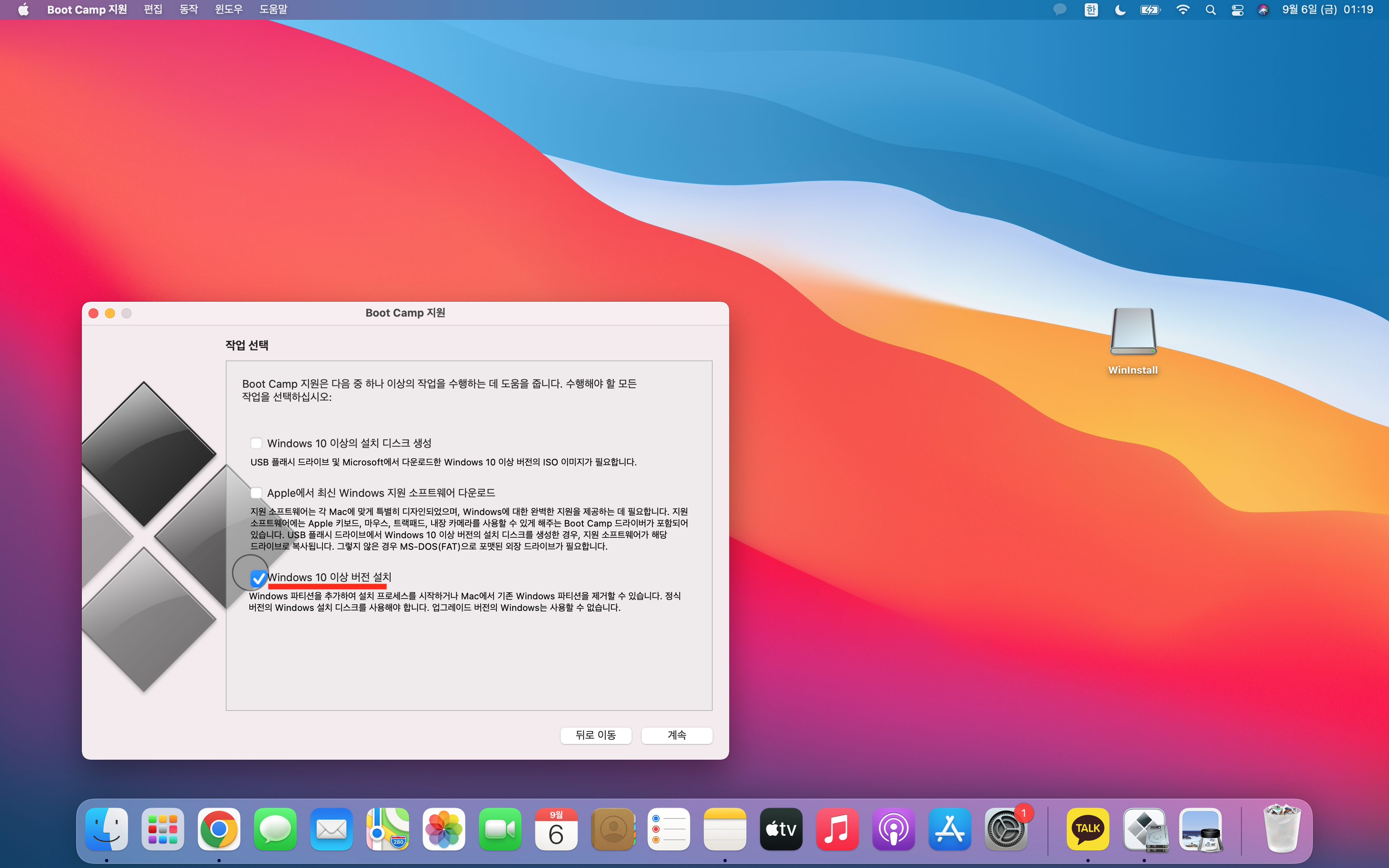This screenshot has width=1389, height=868.
Task: Toggle Do Not Disturb moon icon
Action: click(x=1120, y=10)
